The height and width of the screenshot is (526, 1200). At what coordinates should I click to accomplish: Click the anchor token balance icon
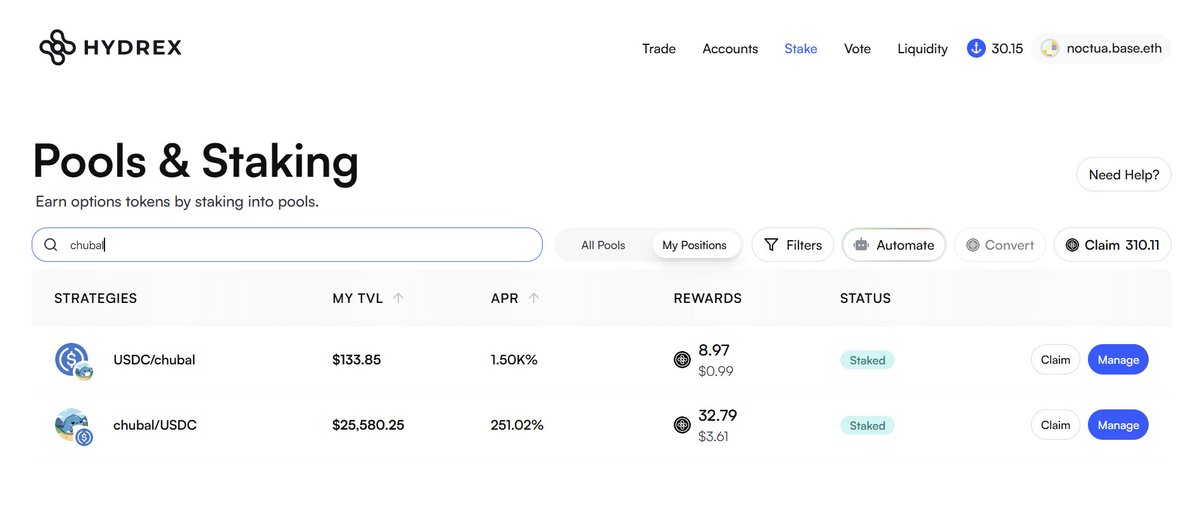[976, 48]
